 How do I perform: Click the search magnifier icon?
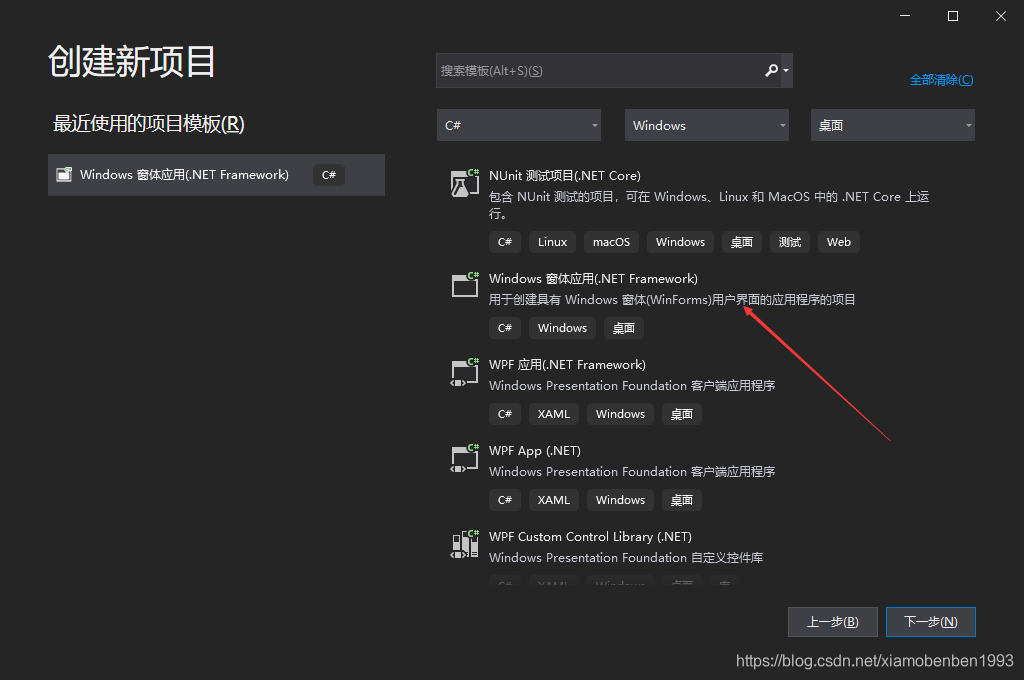(773, 70)
